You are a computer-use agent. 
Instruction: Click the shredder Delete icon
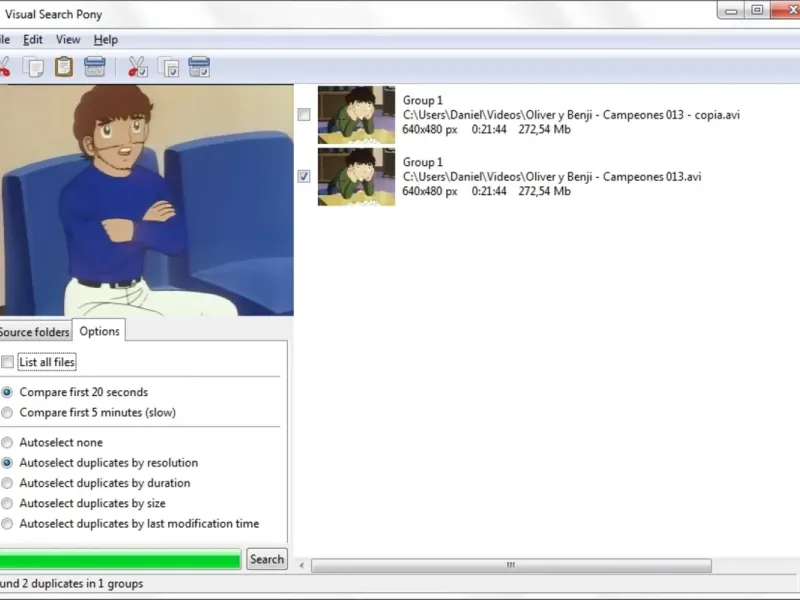95,67
